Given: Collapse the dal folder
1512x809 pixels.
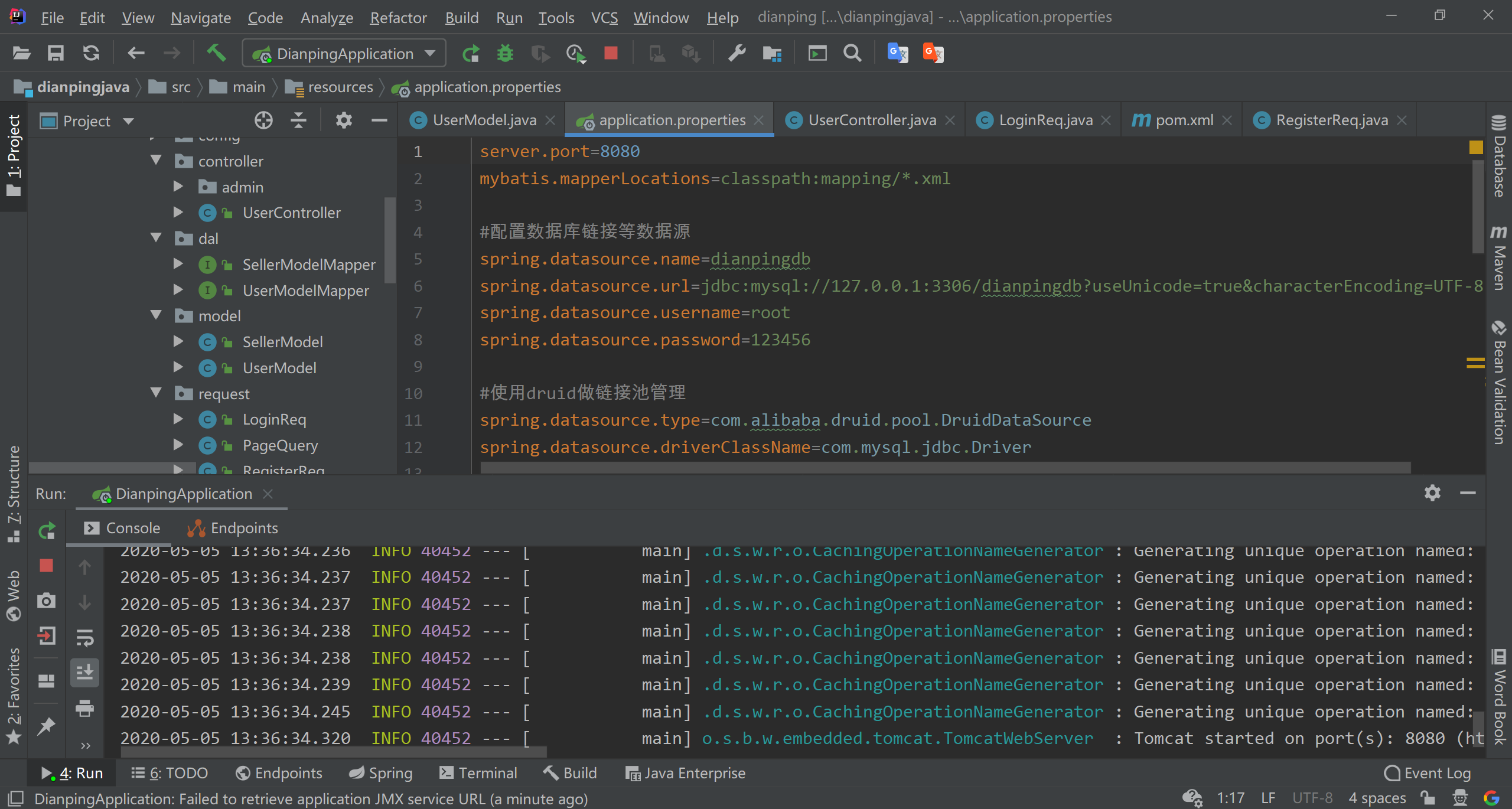Looking at the screenshot, I should [x=156, y=238].
